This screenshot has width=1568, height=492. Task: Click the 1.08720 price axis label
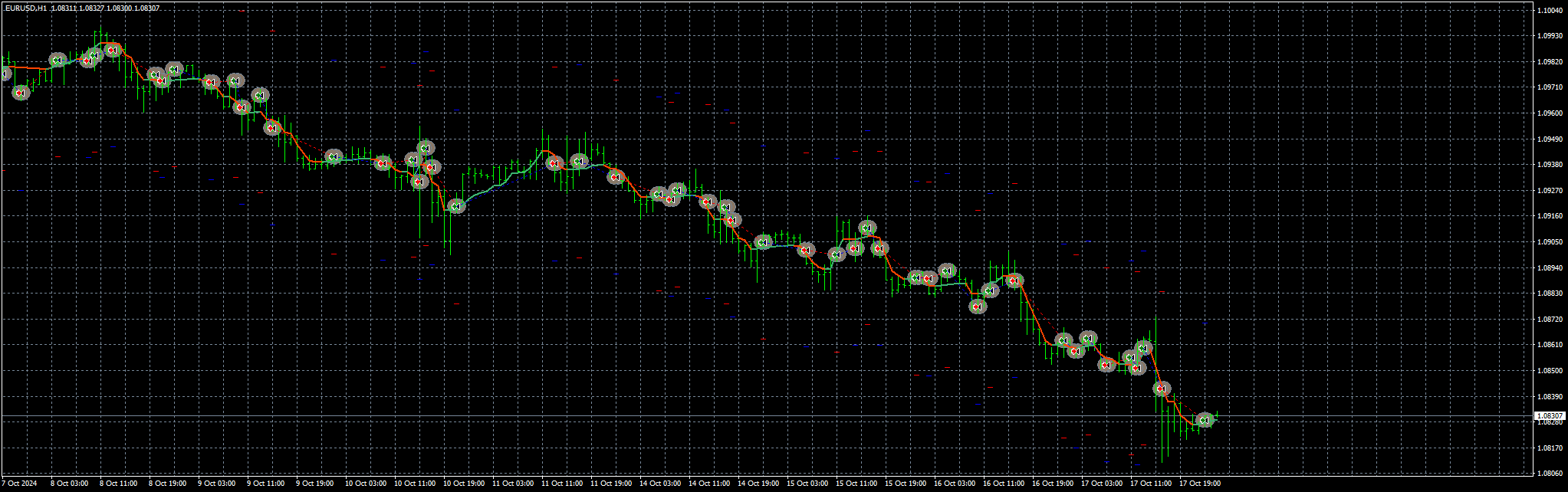click(1550, 319)
